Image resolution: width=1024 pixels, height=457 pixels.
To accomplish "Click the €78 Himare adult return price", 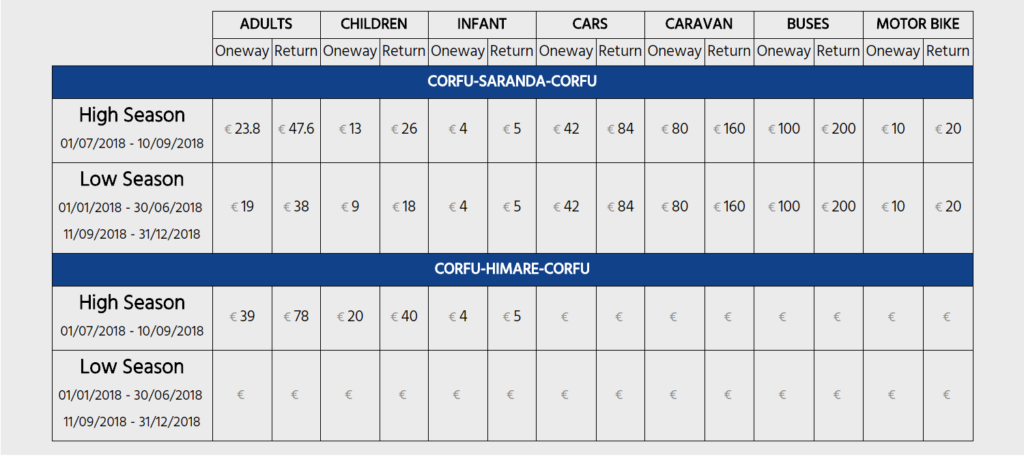I will point(296,317).
